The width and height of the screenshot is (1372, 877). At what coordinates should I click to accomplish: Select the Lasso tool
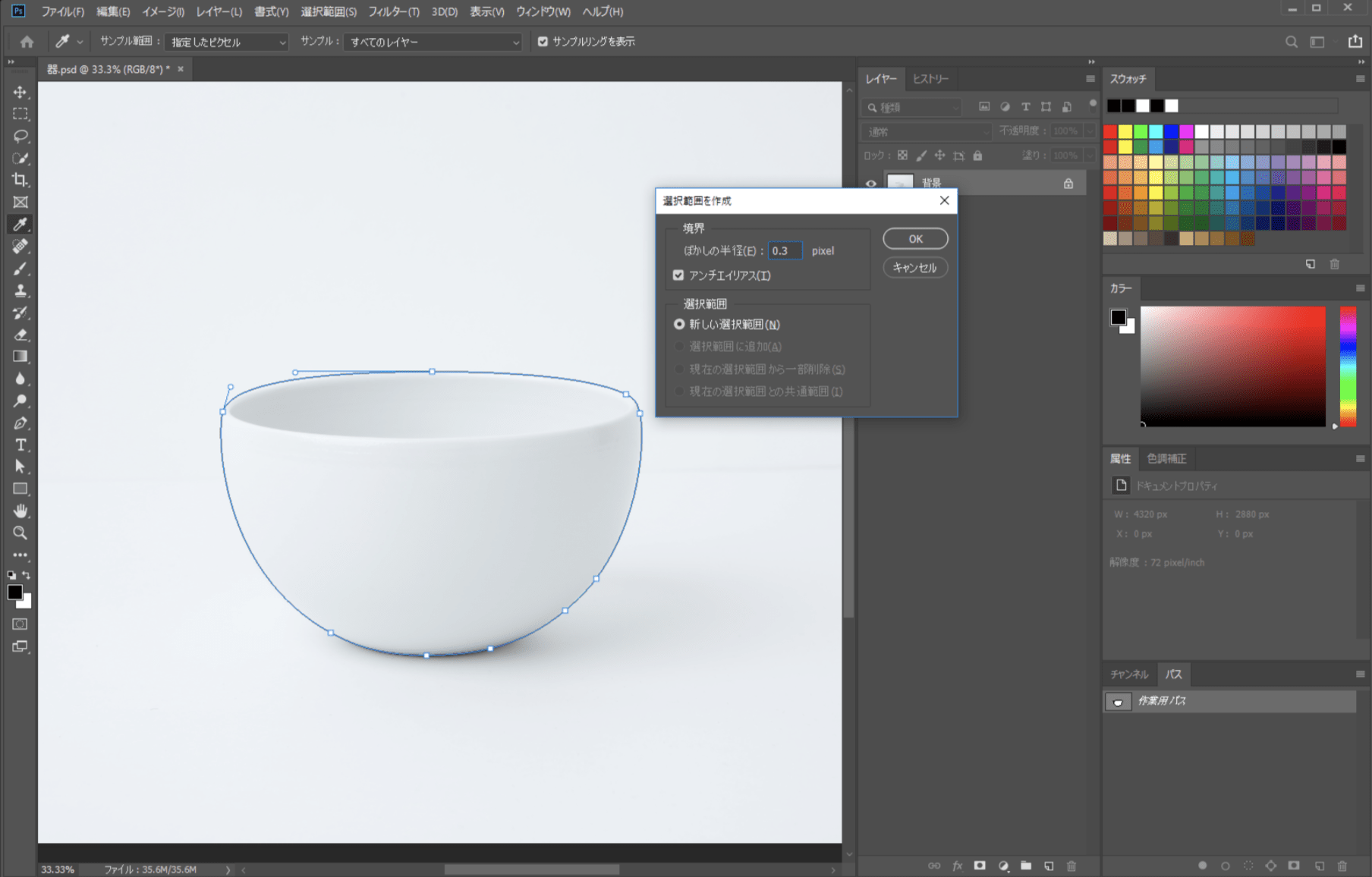(x=20, y=137)
